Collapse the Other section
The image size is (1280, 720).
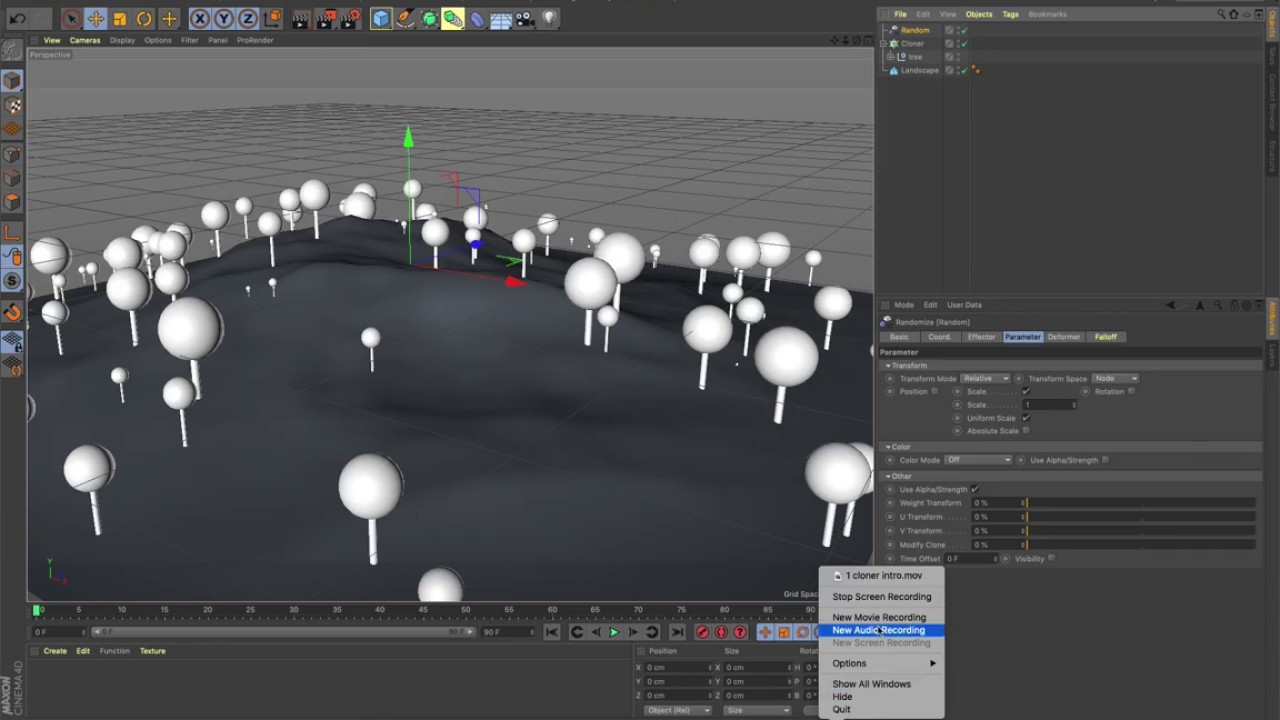(x=888, y=476)
